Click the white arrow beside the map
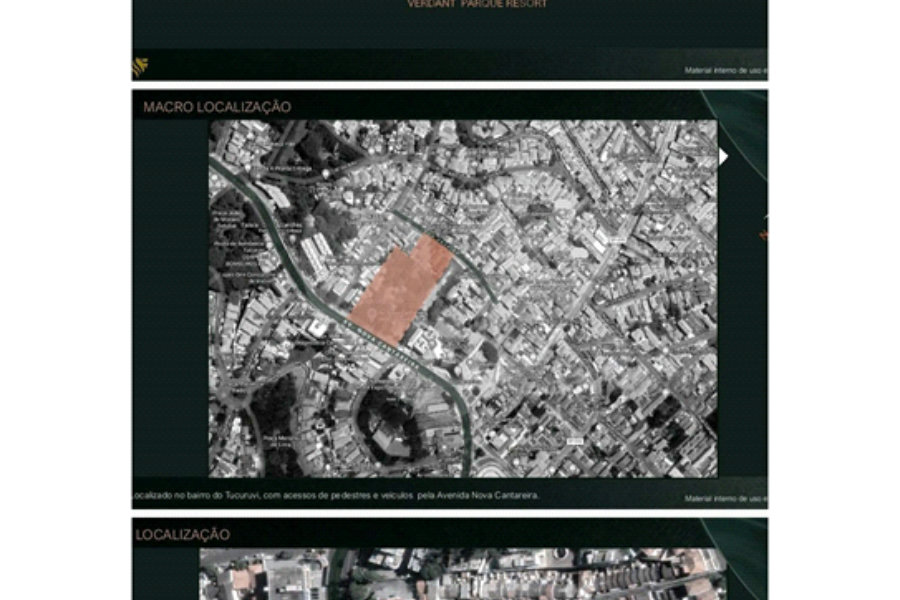Screen dimensions: 900x600 click(x=723, y=157)
